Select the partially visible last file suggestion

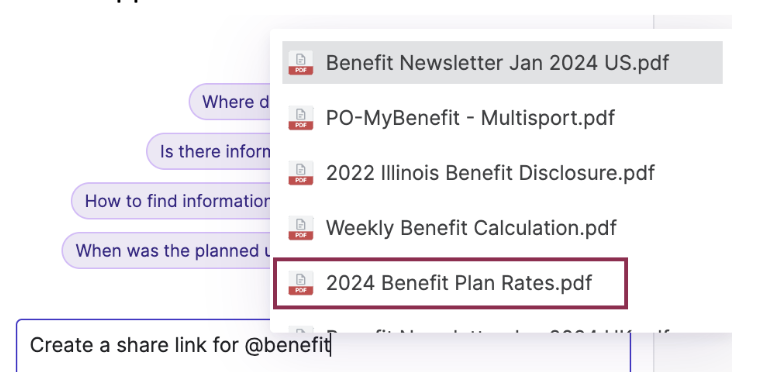click(502, 329)
